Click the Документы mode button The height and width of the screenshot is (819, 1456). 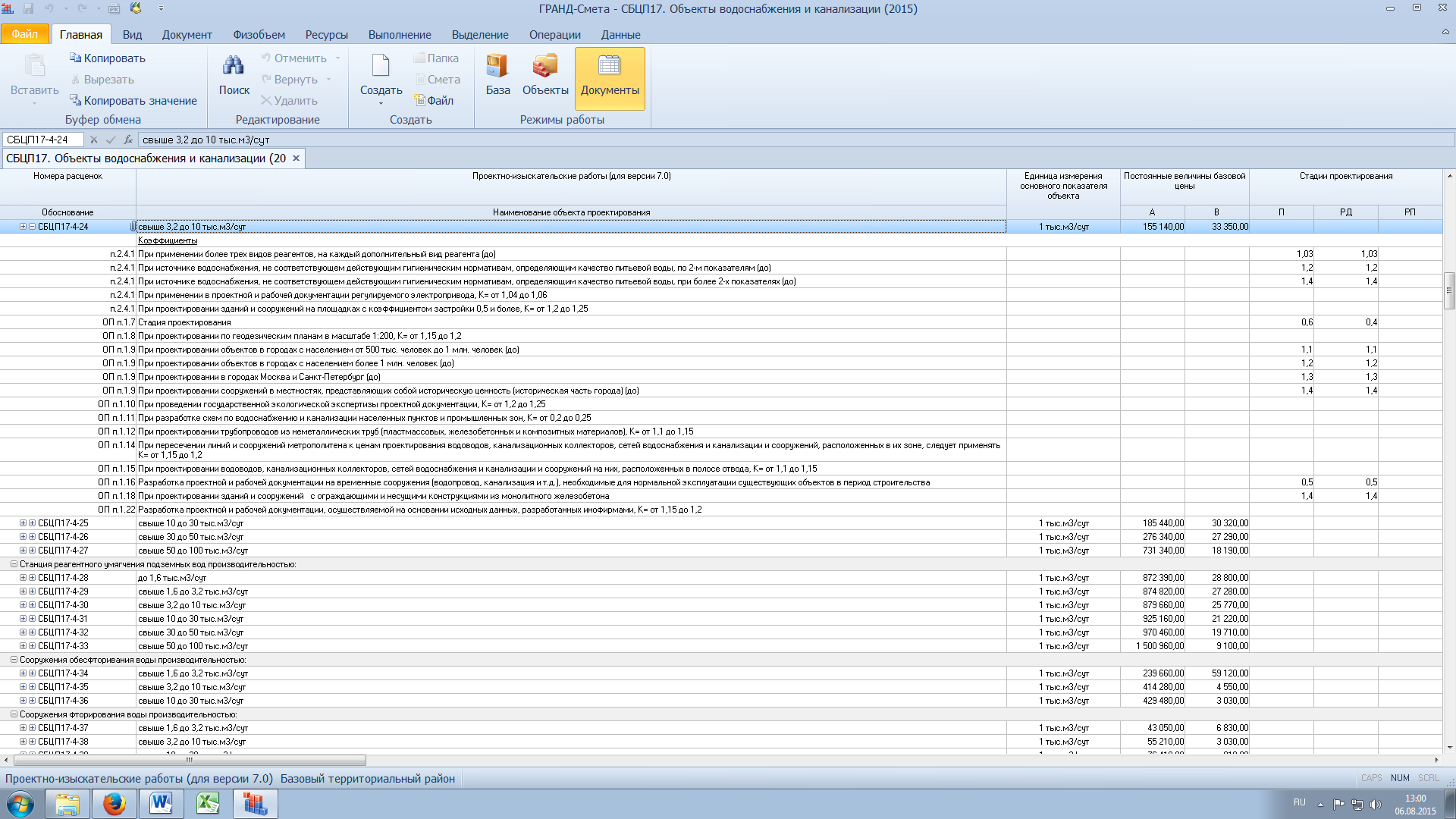[610, 78]
